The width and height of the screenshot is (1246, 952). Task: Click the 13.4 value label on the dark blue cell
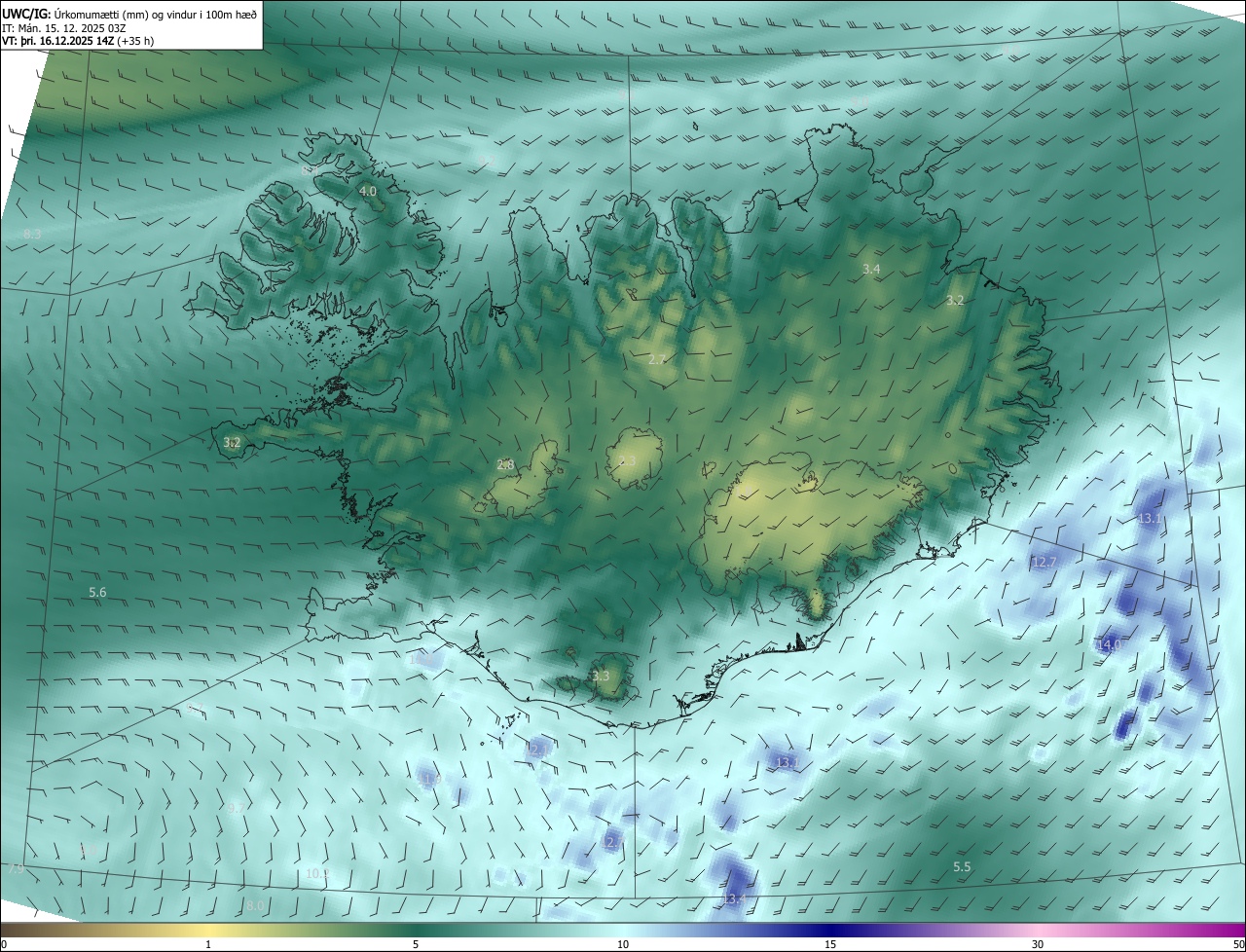pos(734,898)
